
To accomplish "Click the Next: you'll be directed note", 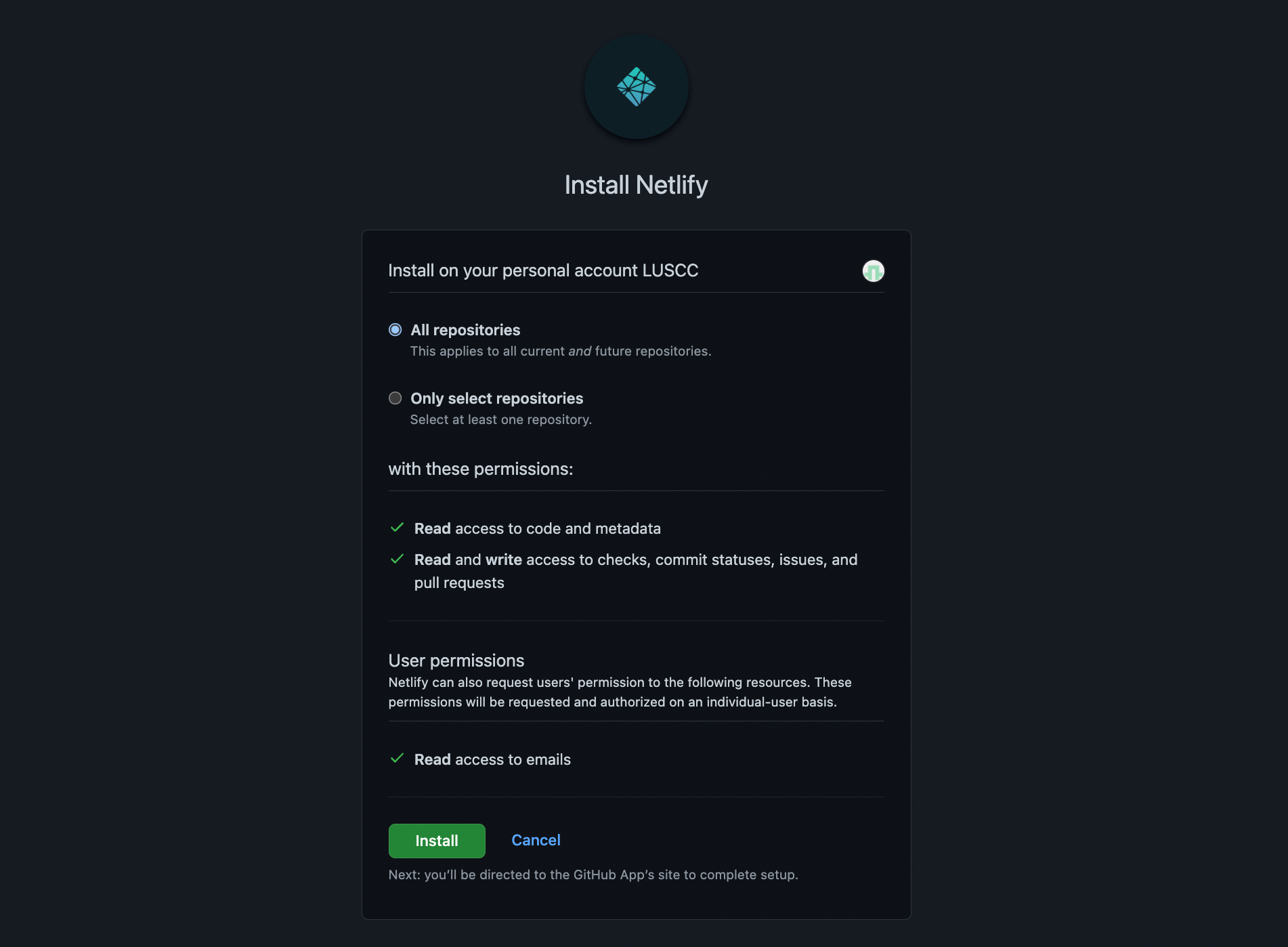I will tap(593, 875).
